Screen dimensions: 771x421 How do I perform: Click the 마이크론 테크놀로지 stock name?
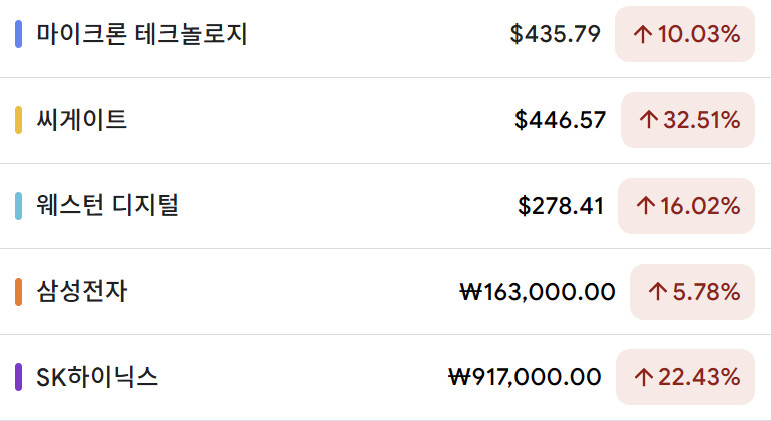pos(141,35)
